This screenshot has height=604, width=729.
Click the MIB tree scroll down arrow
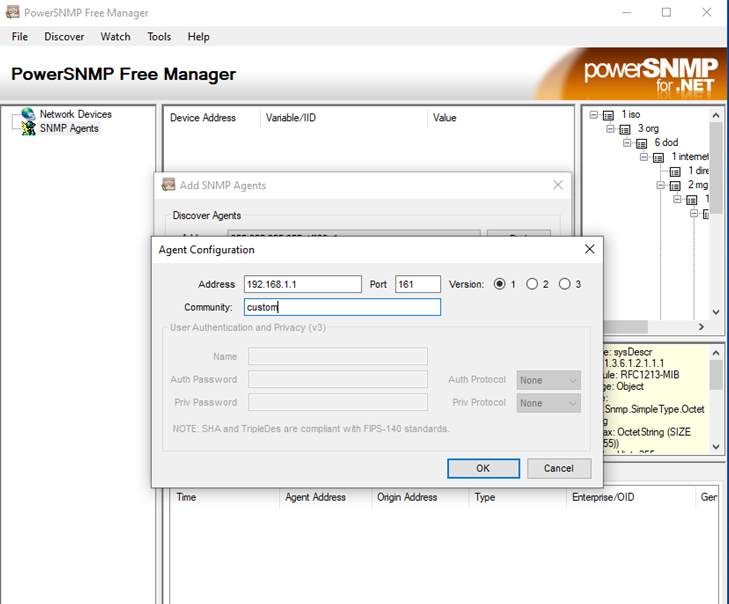pos(716,312)
